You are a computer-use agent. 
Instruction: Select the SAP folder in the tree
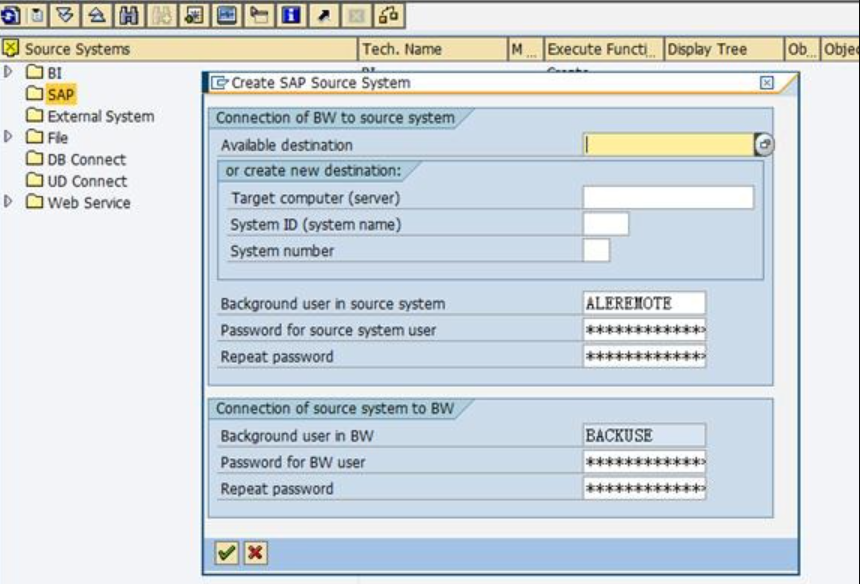[x=60, y=94]
